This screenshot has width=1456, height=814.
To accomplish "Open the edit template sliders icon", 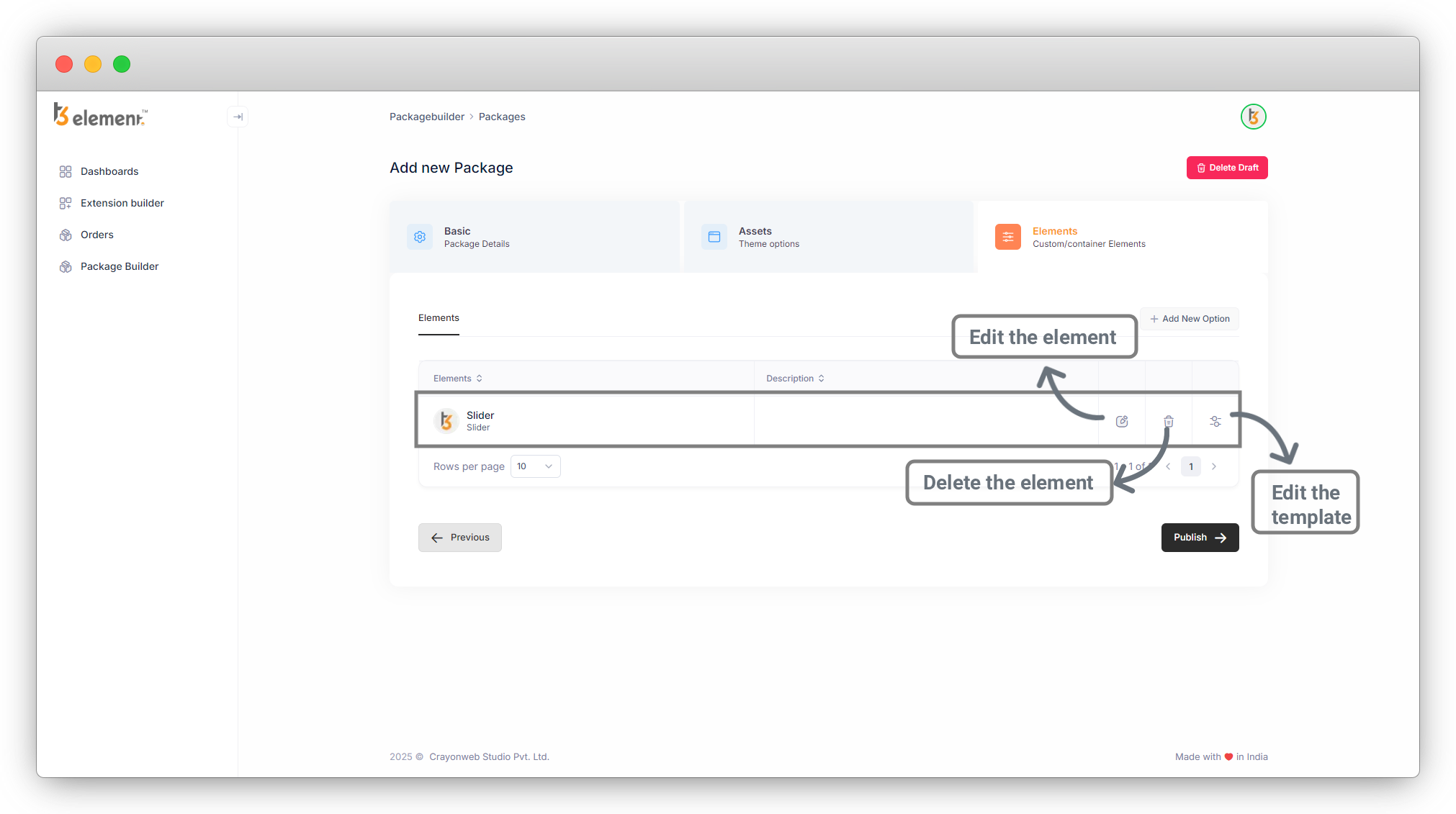I will point(1215,422).
